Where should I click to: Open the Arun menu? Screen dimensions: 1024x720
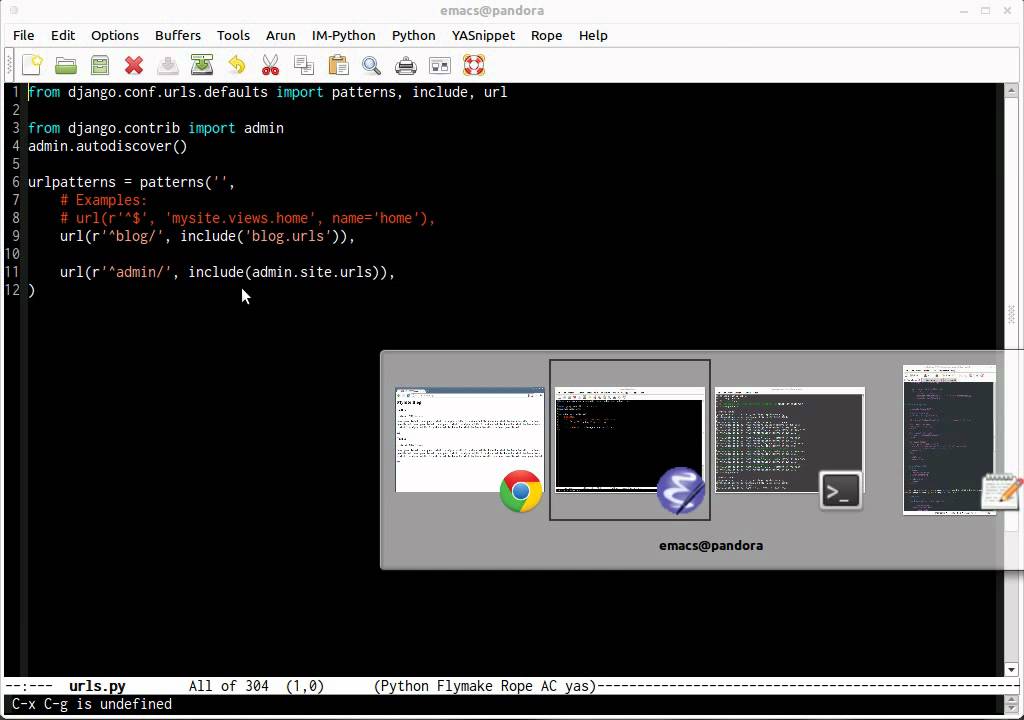pyautogui.click(x=280, y=35)
